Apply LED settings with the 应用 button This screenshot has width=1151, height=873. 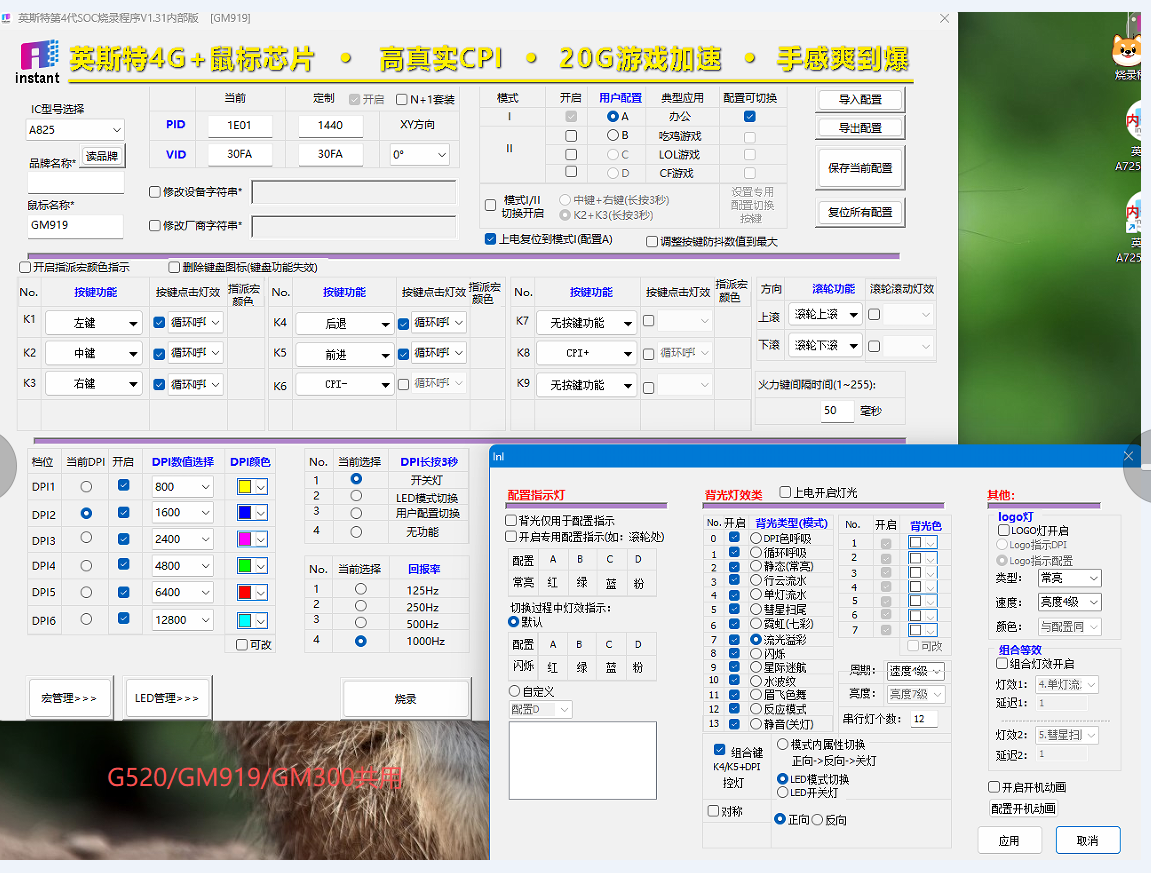coord(1009,841)
